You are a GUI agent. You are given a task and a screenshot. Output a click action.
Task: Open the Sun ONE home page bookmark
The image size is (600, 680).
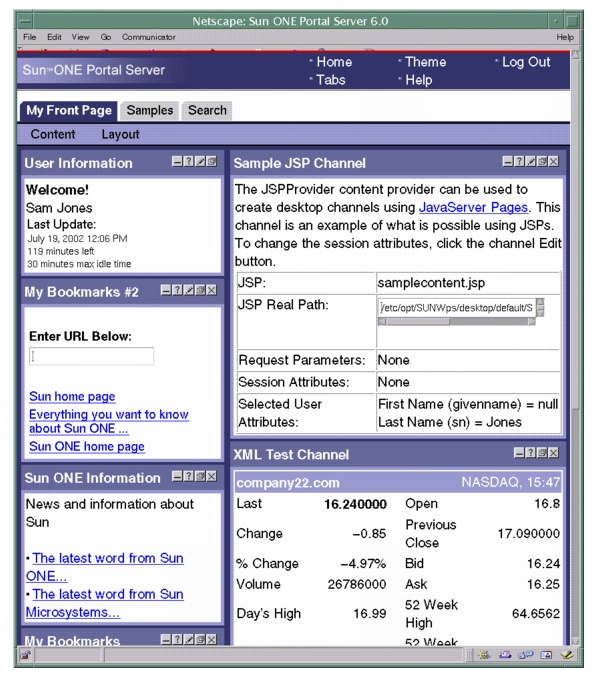87,446
